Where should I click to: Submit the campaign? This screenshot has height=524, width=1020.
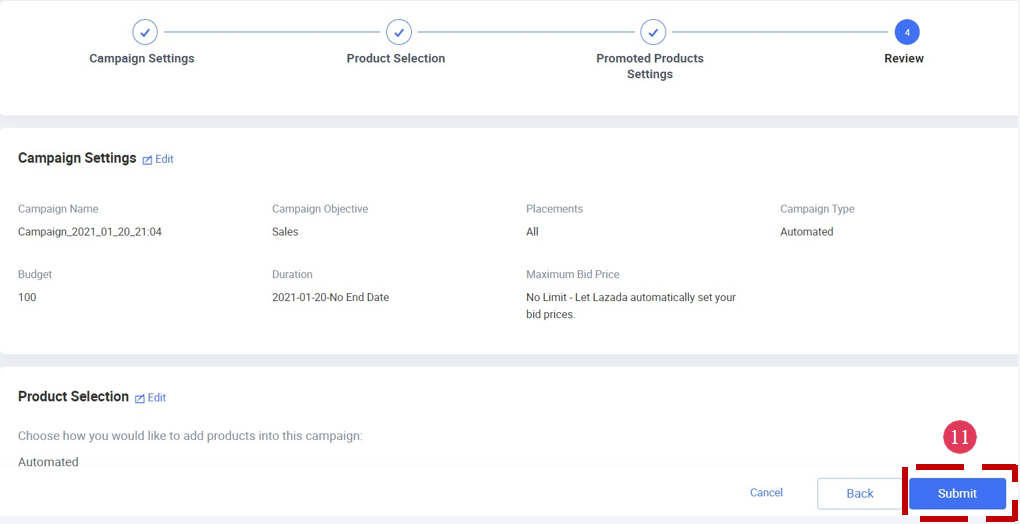957,493
